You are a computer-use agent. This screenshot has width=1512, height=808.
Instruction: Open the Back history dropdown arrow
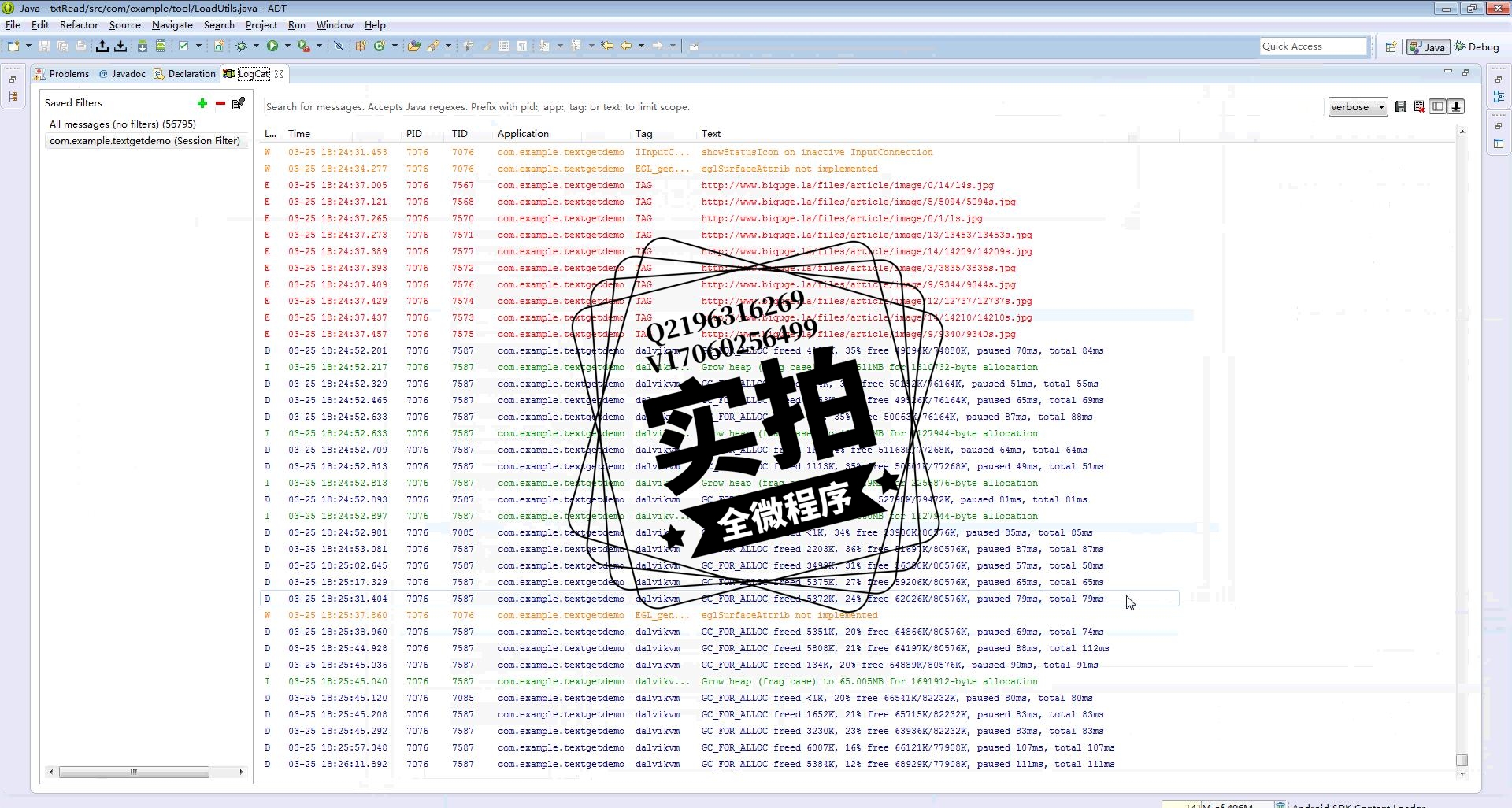click(641, 46)
